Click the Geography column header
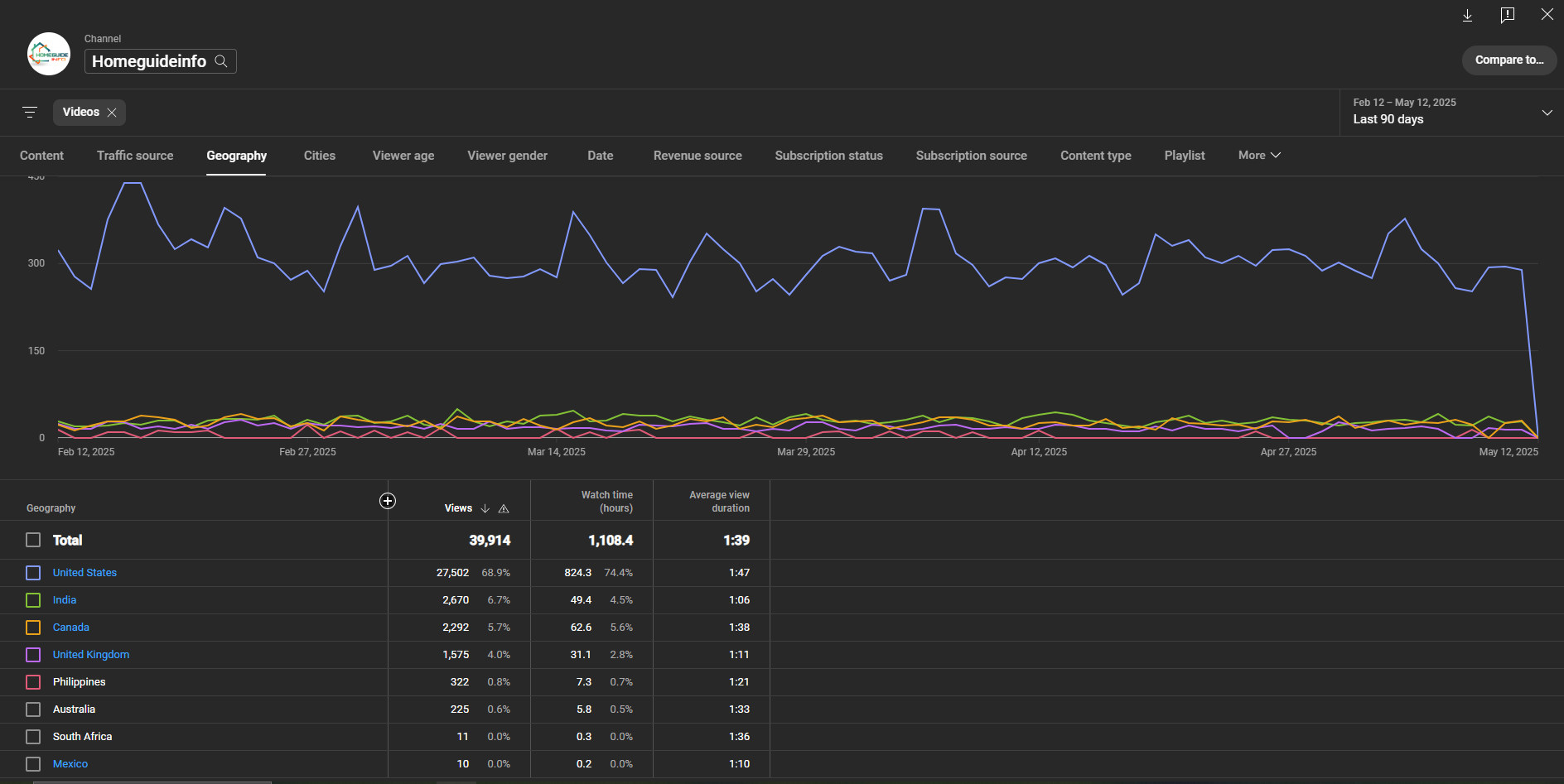This screenshot has width=1564, height=784. (x=51, y=508)
